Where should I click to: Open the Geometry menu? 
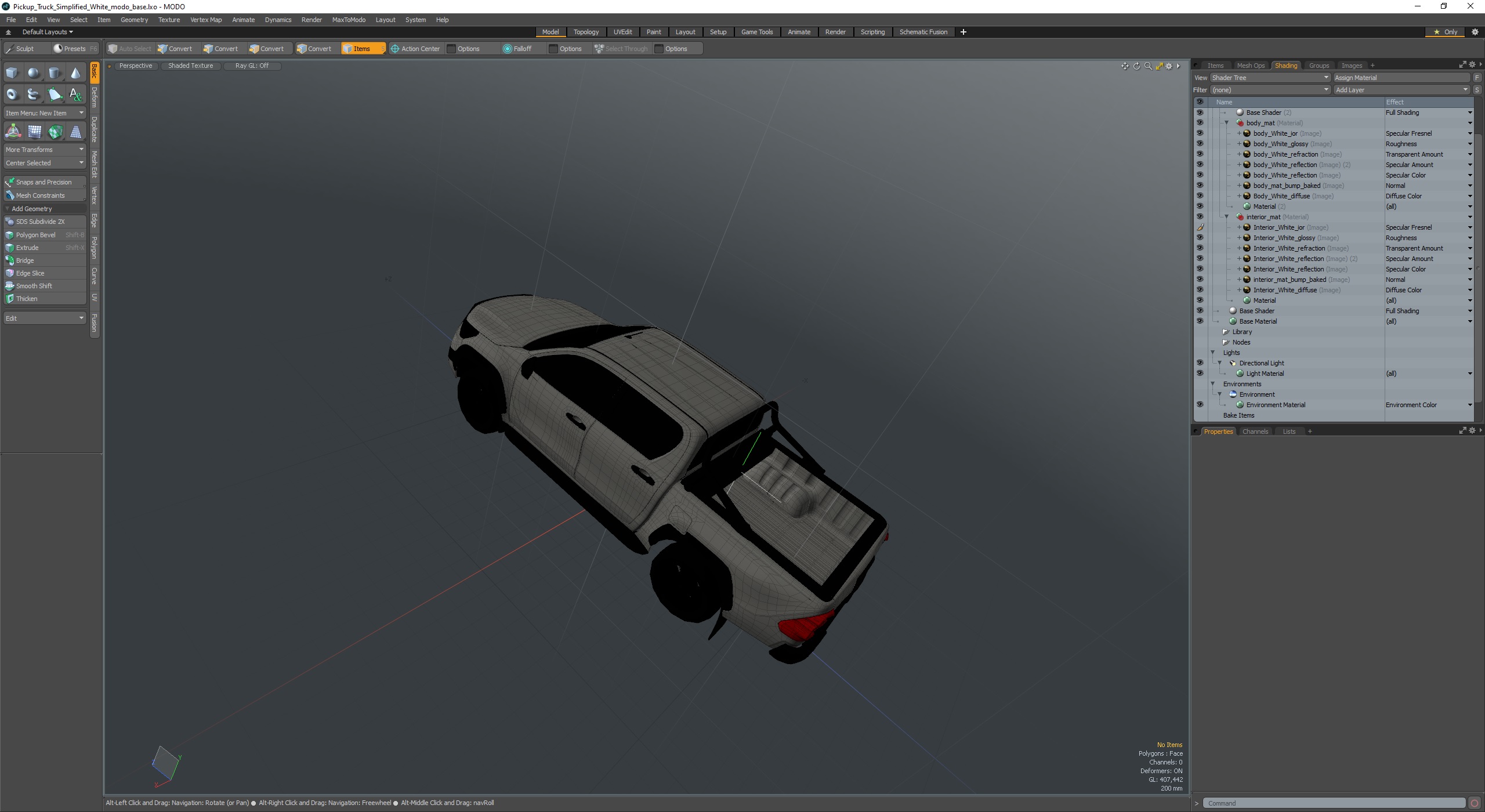point(134,20)
